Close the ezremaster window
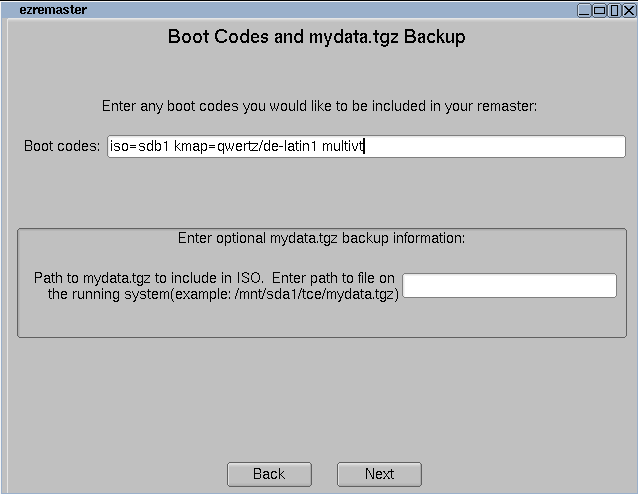 tap(629, 10)
